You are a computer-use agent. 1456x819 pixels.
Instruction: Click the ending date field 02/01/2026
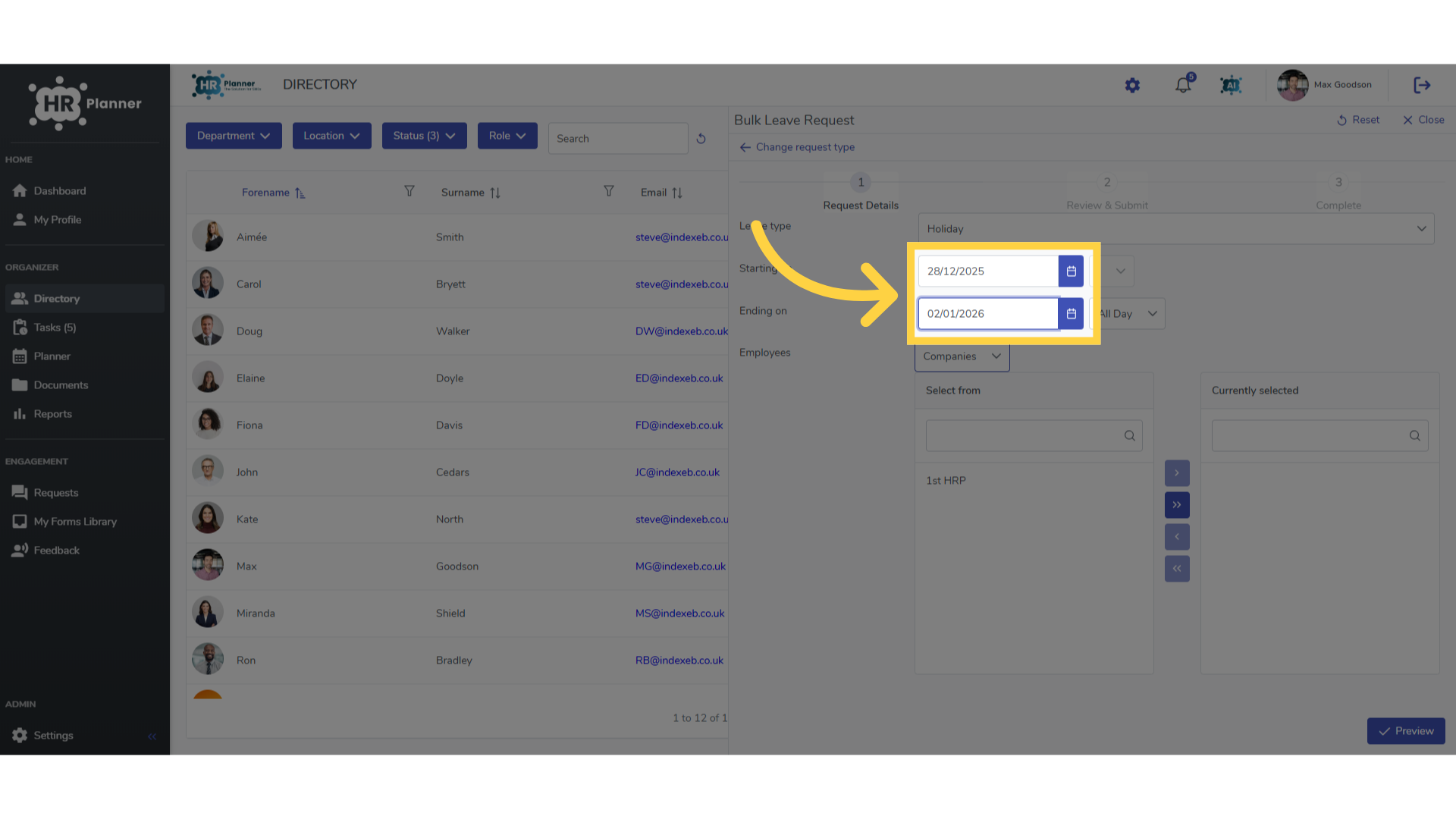(x=987, y=314)
